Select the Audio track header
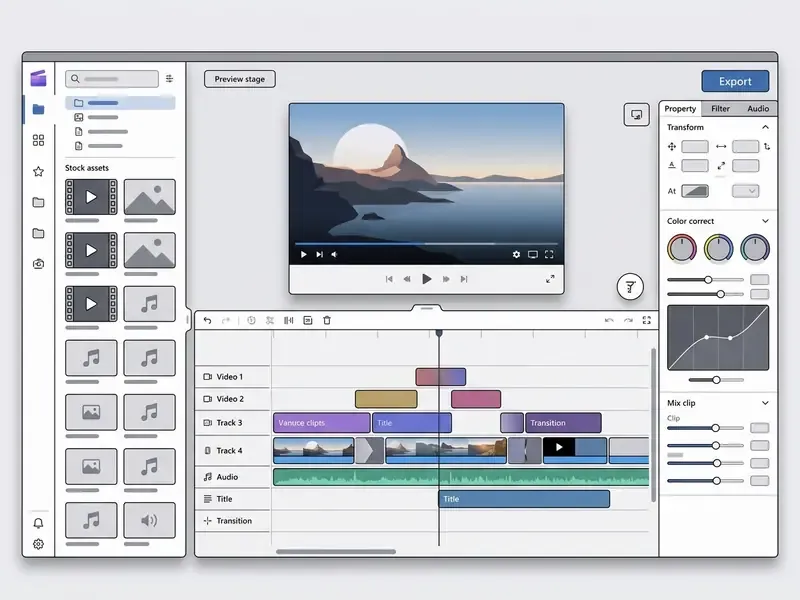The width and height of the screenshot is (800, 600). coord(233,477)
